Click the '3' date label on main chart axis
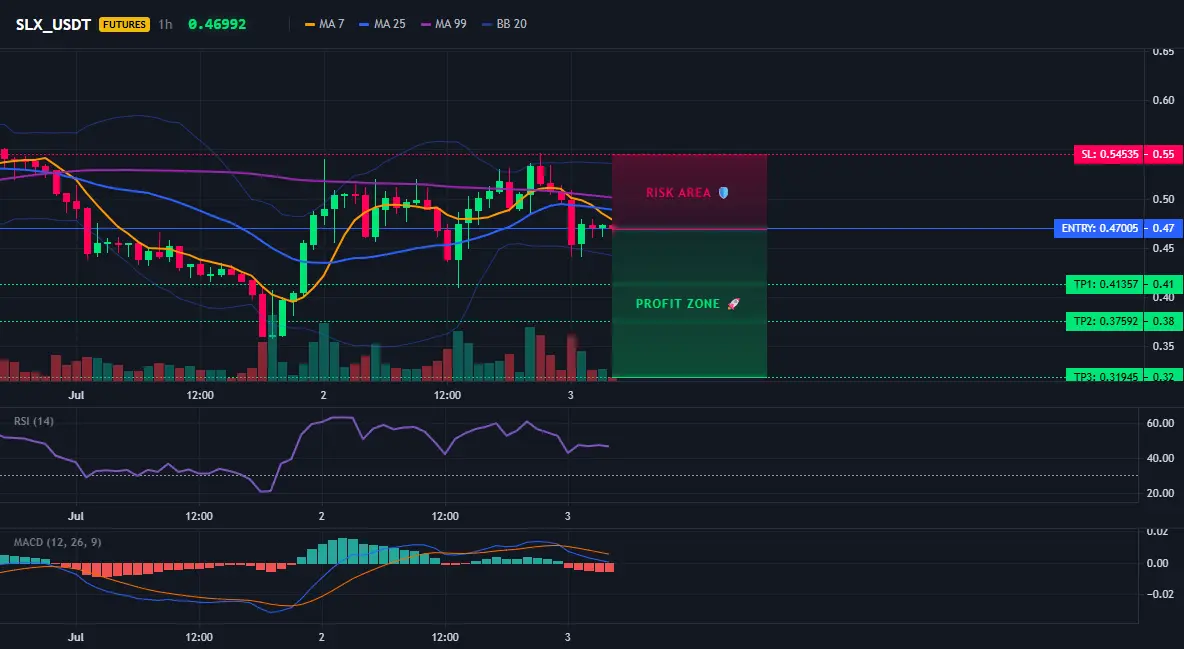1184x649 pixels. click(x=570, y=395)
